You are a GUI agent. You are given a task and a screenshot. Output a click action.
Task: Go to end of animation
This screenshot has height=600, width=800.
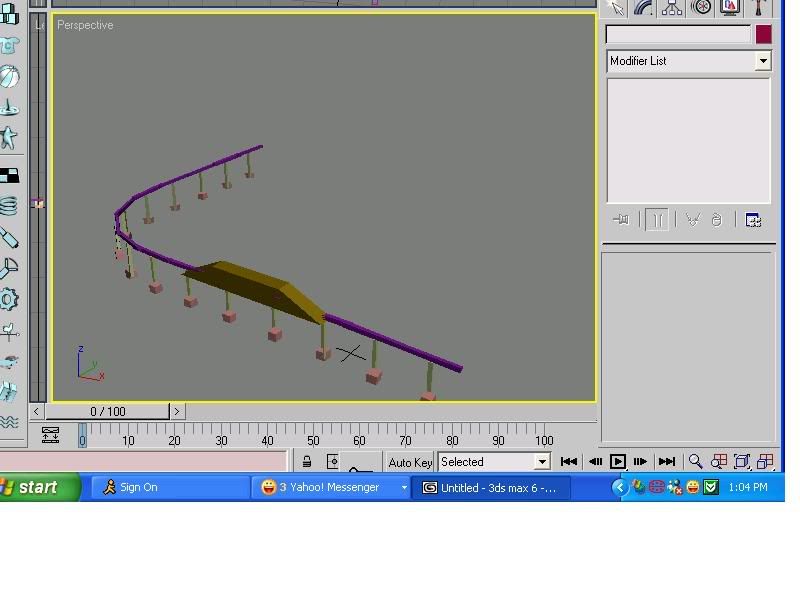click(x=666, y=462)
